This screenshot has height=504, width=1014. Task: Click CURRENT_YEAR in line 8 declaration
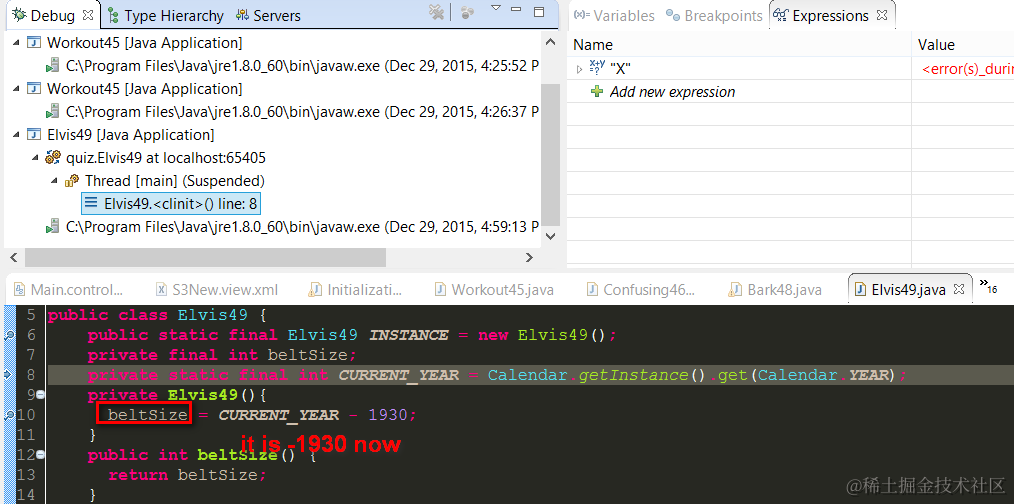[398, 375]
